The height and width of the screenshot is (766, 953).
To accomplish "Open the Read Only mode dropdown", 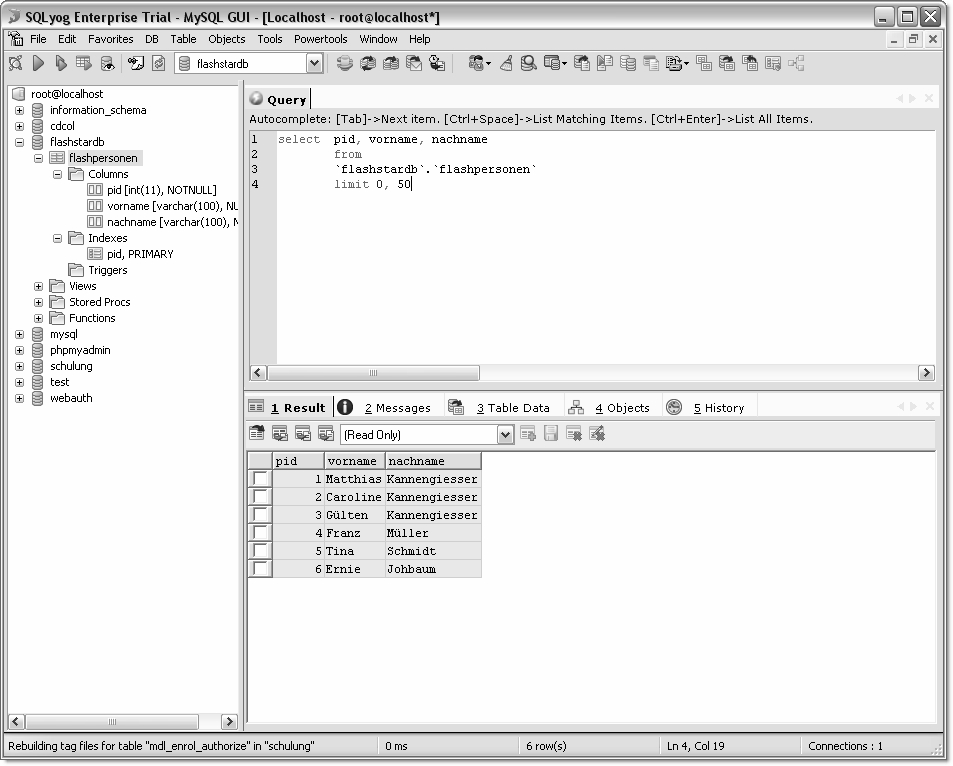I will click(x=505, y=435).
